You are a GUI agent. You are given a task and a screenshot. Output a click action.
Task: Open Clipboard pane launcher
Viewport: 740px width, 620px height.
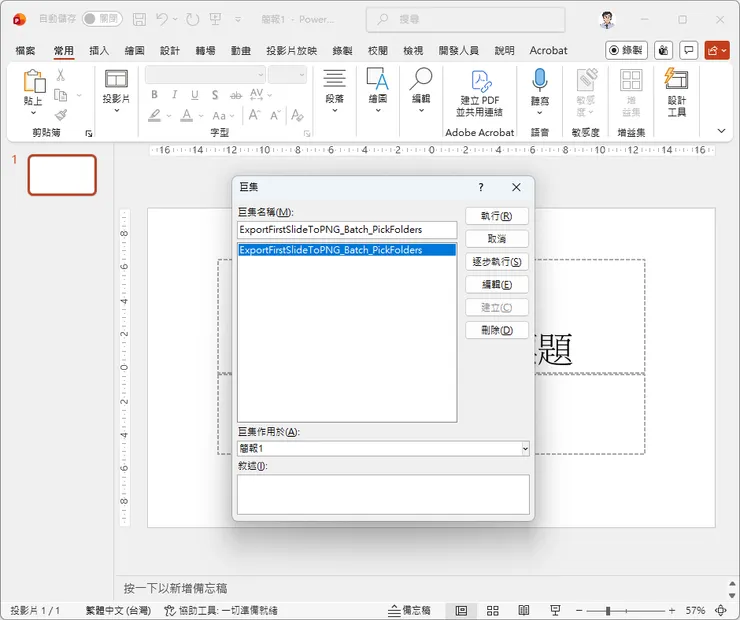(x=88, y=134)
